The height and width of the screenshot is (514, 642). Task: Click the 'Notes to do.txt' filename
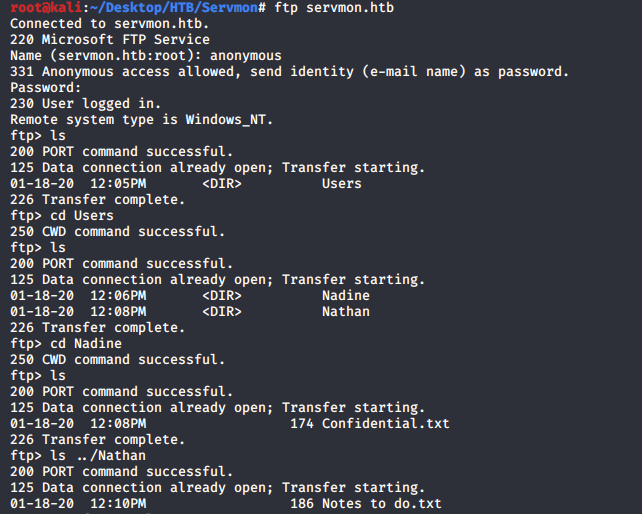click(x=382, y=503)
